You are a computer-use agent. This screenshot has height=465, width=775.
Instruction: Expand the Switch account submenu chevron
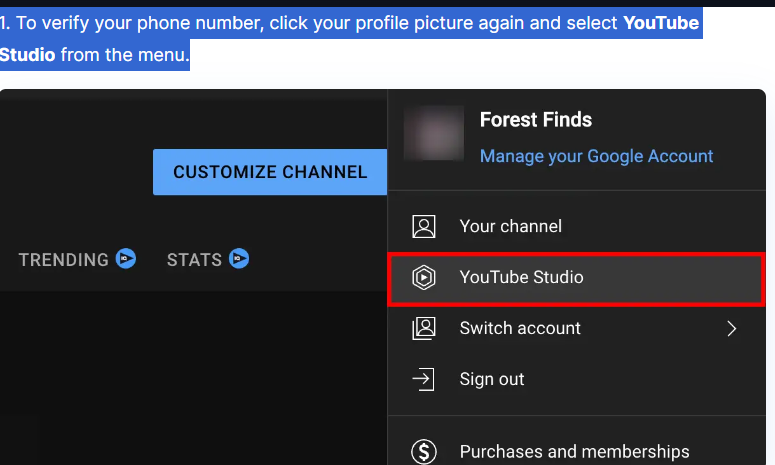pyautogui.click(x=732, y=328)
